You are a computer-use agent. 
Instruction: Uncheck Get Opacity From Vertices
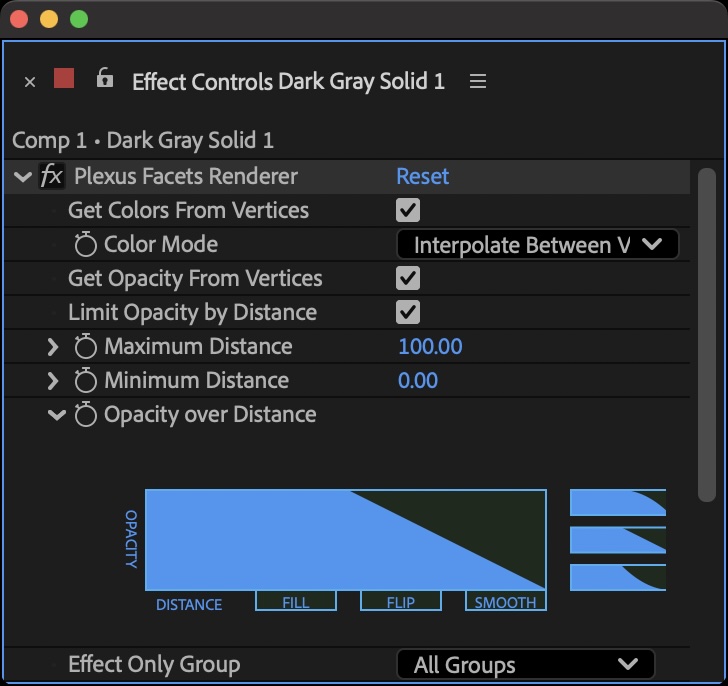click(408, 278)
